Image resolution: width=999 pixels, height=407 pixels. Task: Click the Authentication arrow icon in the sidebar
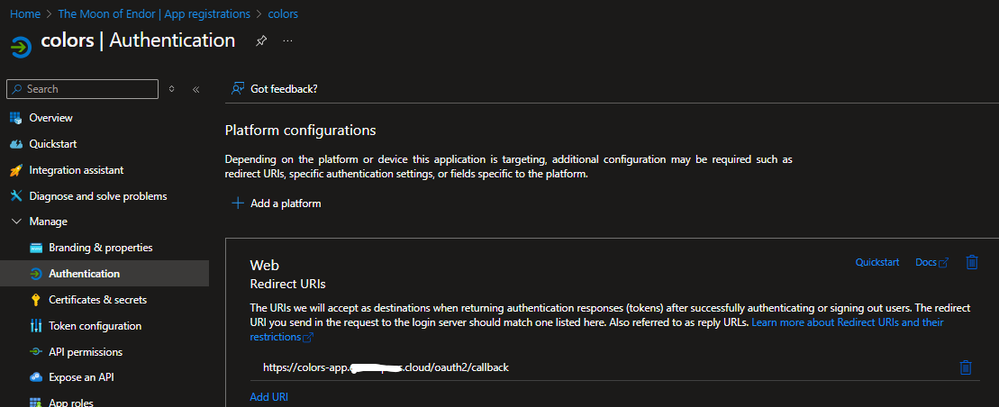point(36,273)
